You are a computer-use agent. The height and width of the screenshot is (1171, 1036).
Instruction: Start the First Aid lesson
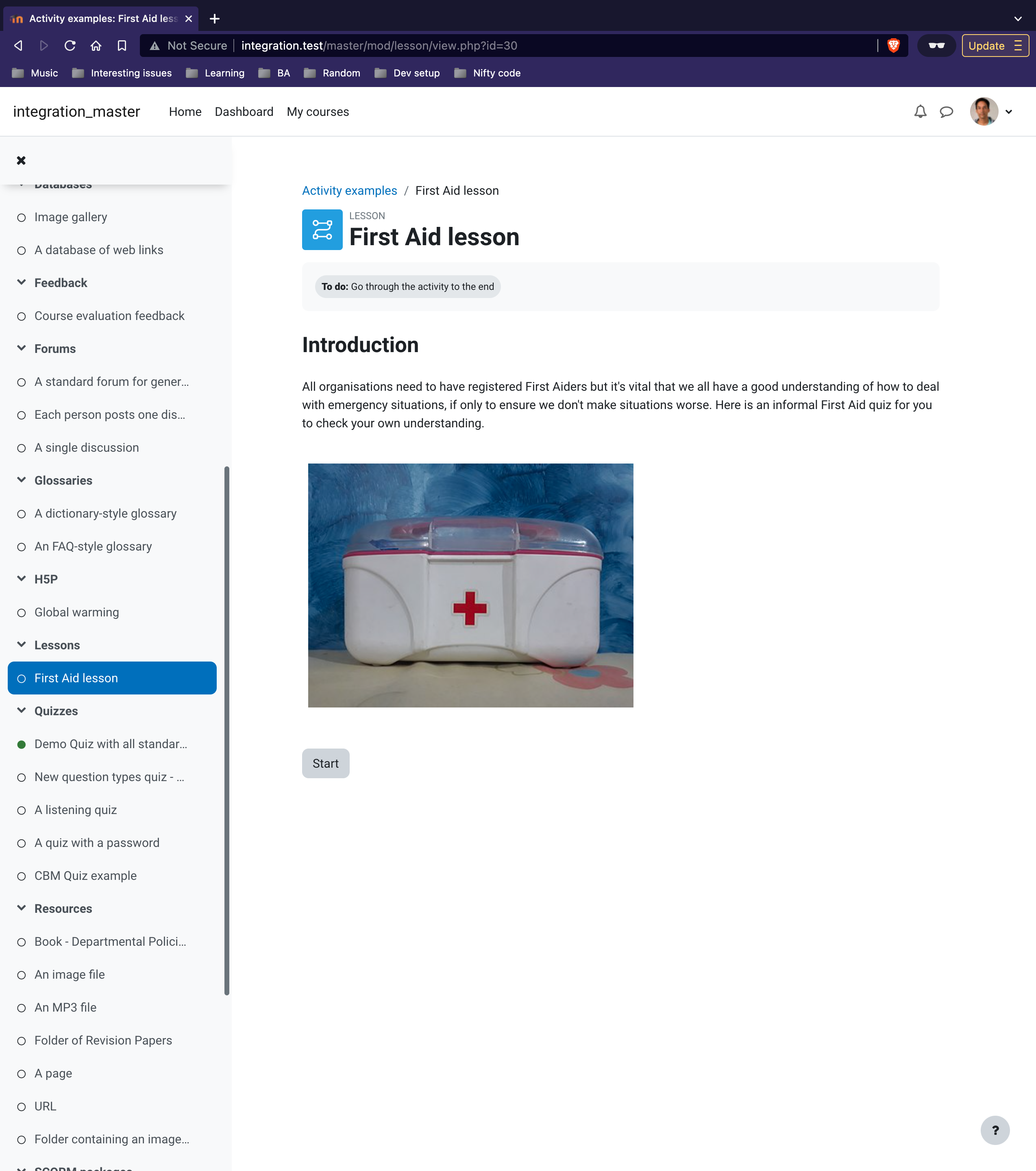click(x=325, y=763)
